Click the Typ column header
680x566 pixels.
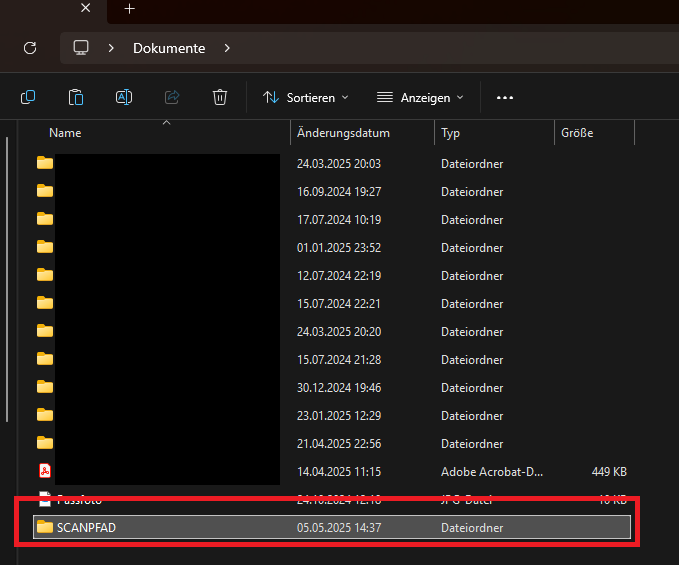[x=451, y=133]
